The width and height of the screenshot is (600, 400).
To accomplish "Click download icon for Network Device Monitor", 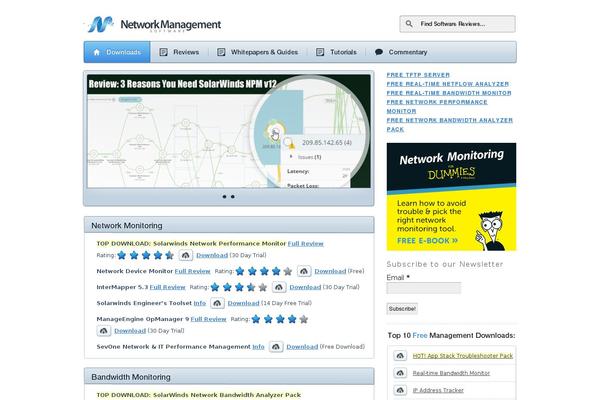I will click(304, 271).
